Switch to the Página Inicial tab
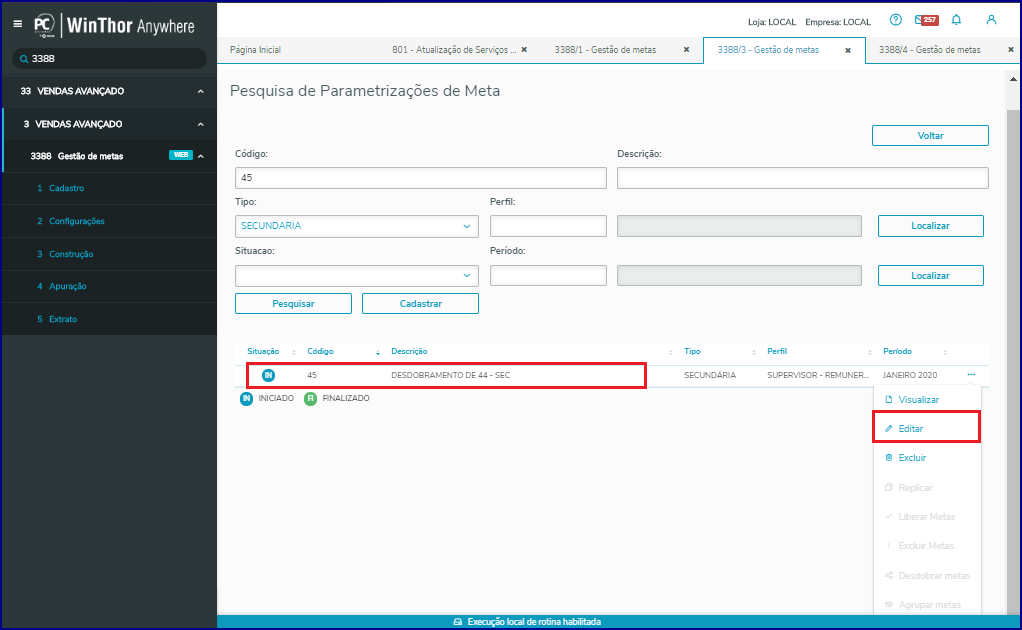 tap(256, 50)
